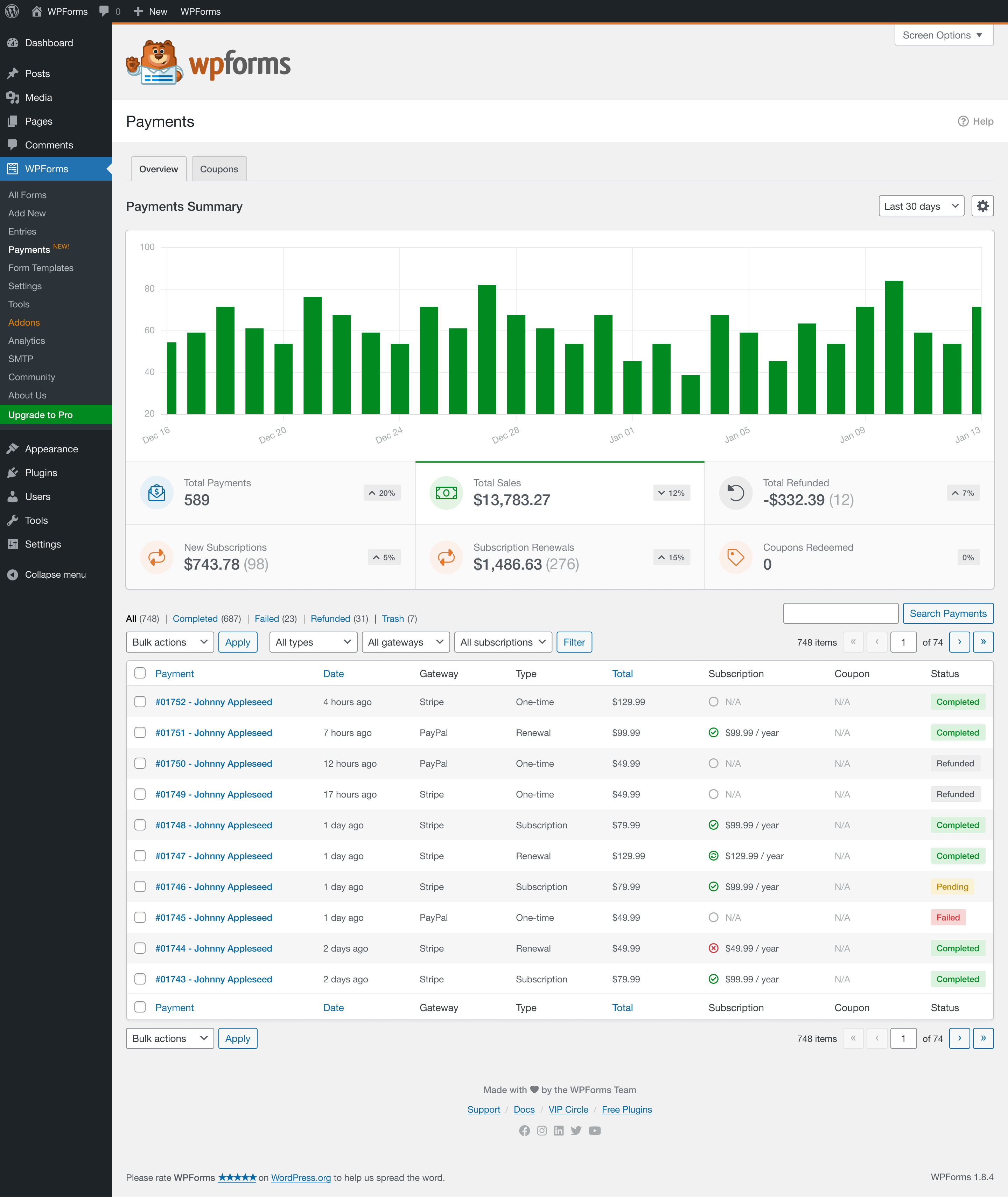The image size is (1008, 1197).
Task: Click the Total Payments envelope icon
Action: [x=156, y=492]
